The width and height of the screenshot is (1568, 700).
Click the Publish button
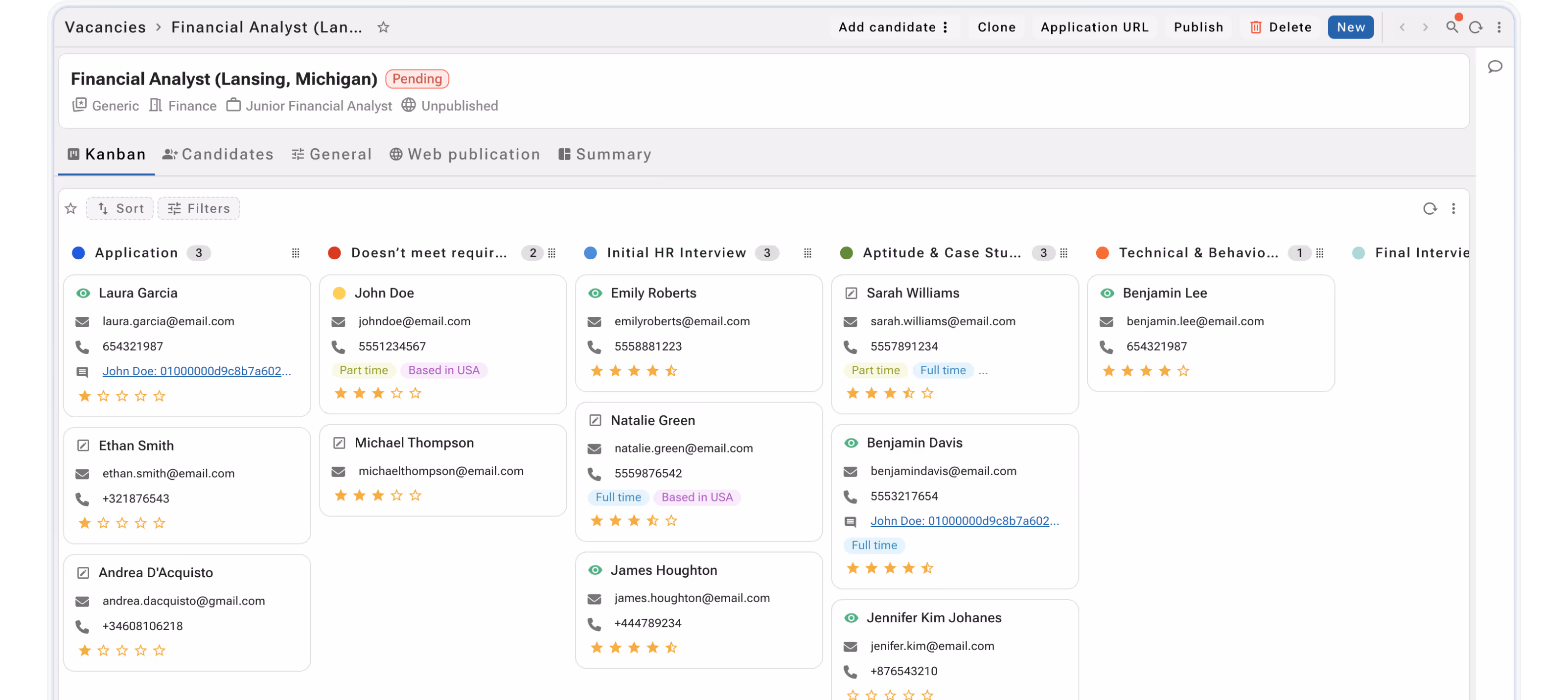pyautogui.click(x=1198, y=27)
